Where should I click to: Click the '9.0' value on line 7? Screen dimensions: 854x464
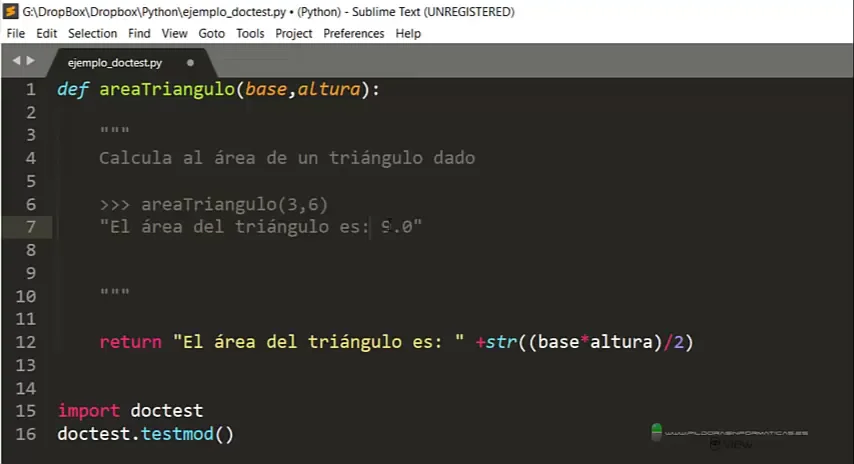pos(396,227)
